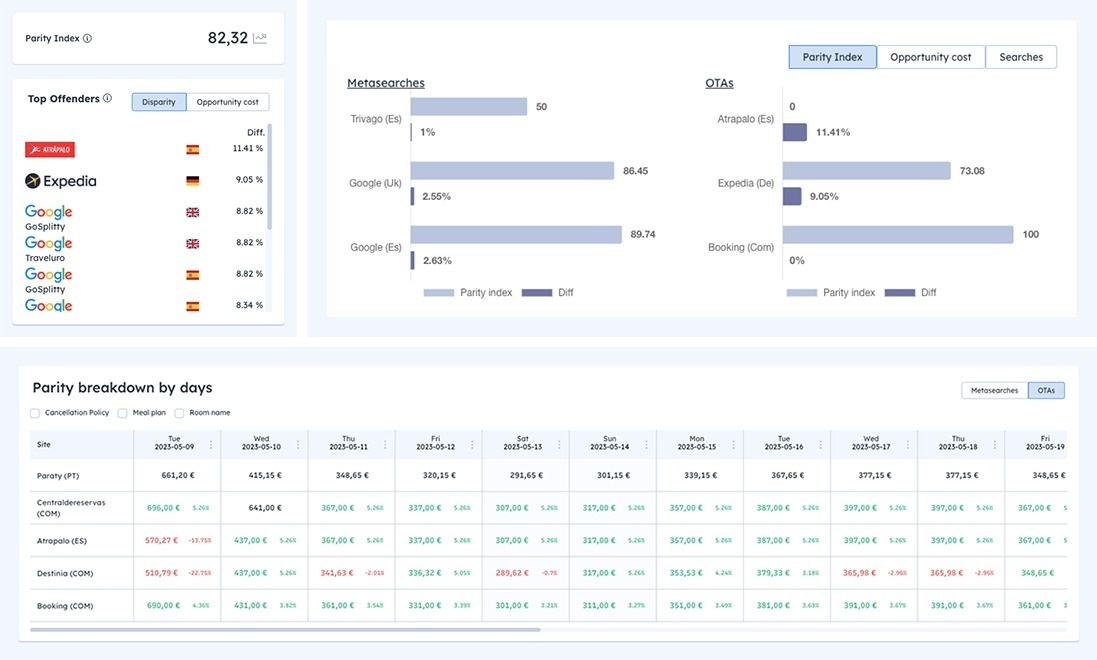Tick the Meal plan checkbox
This screenshot has width=1097, height=660.
(x=122, y=413)
